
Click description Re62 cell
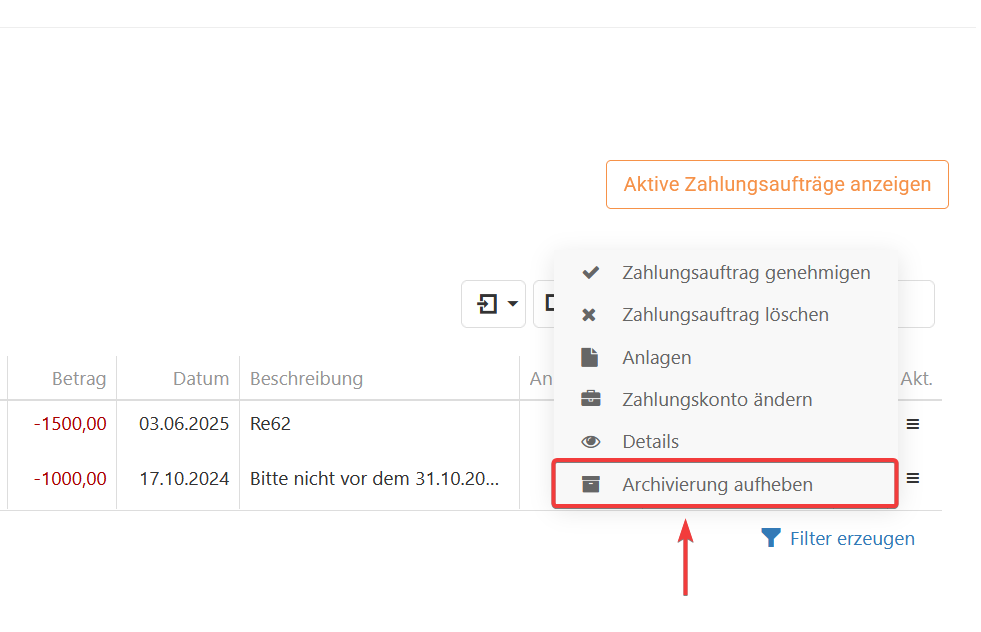tap(270, 424)
